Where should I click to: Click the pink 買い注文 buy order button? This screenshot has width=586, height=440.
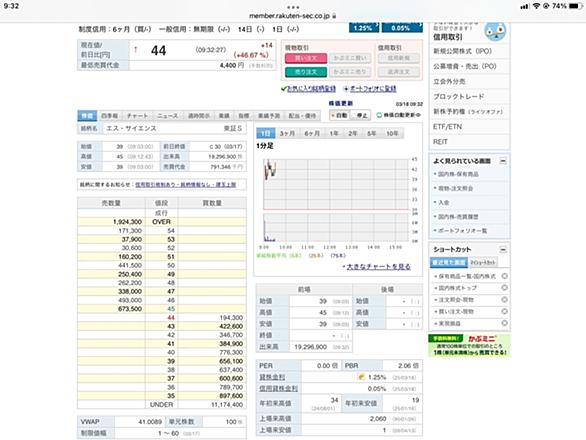(x=306, y=58)
